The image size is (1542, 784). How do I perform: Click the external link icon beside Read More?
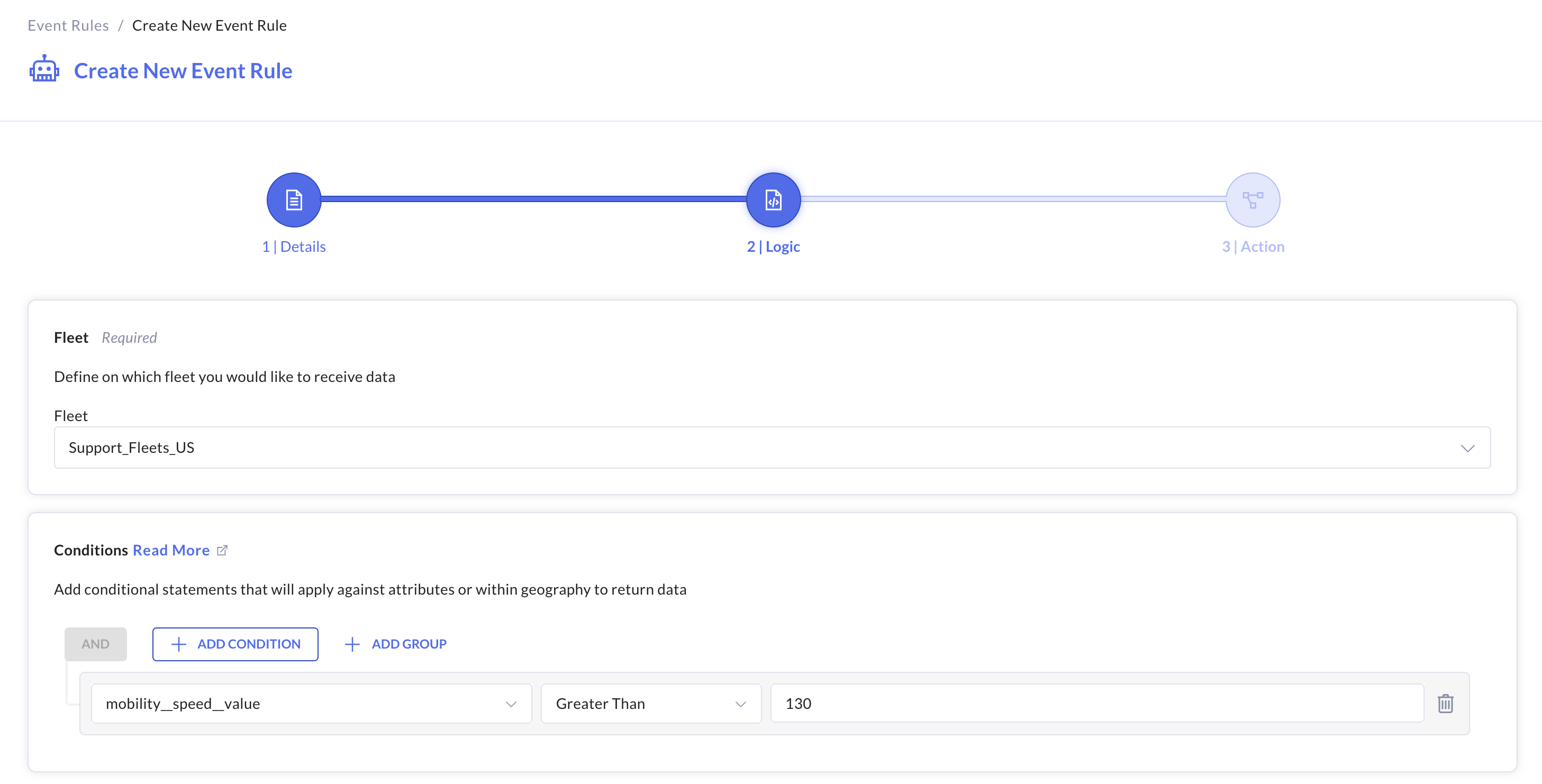222,550
